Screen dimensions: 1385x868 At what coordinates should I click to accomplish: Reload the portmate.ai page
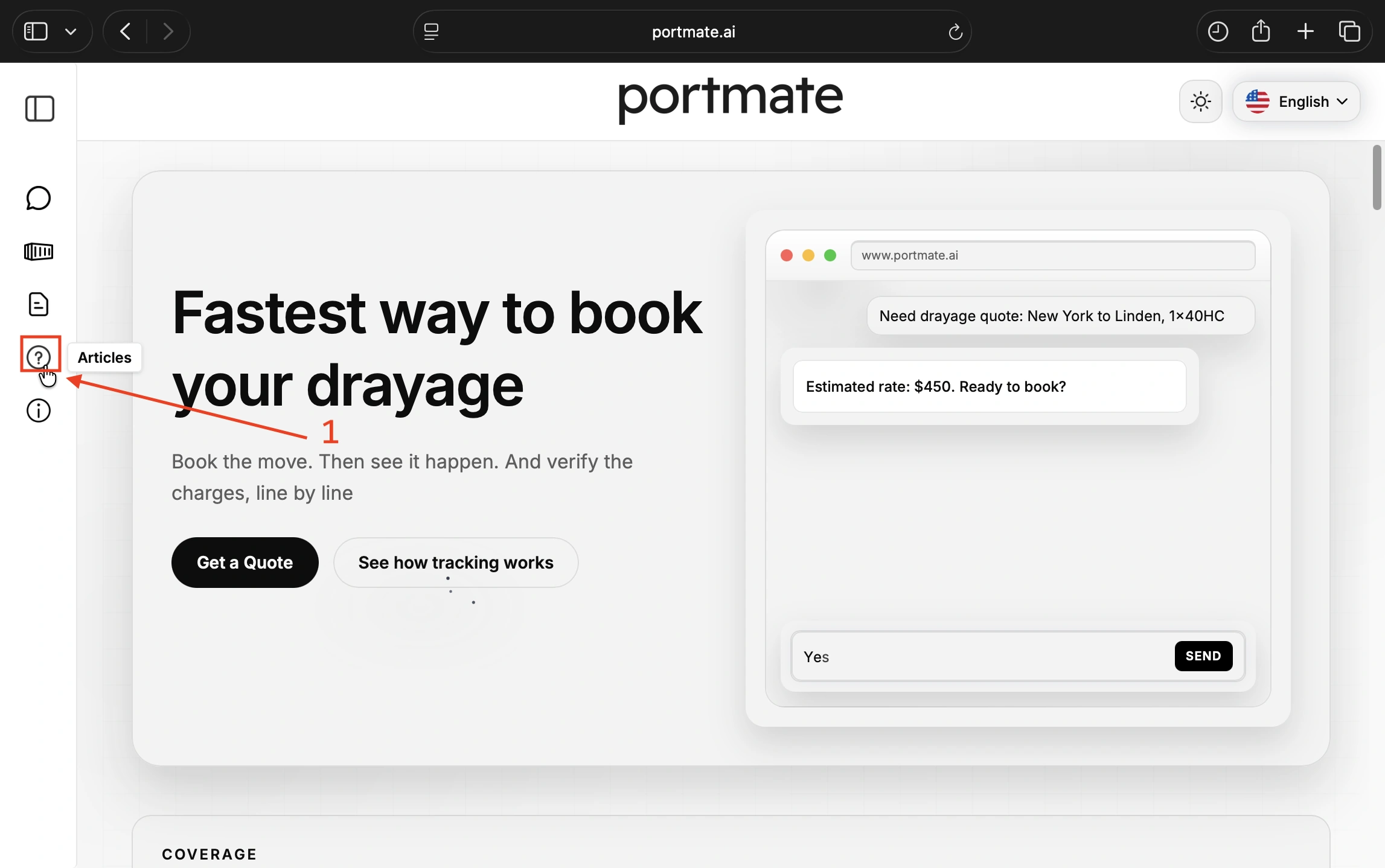(x=955, y=31)
